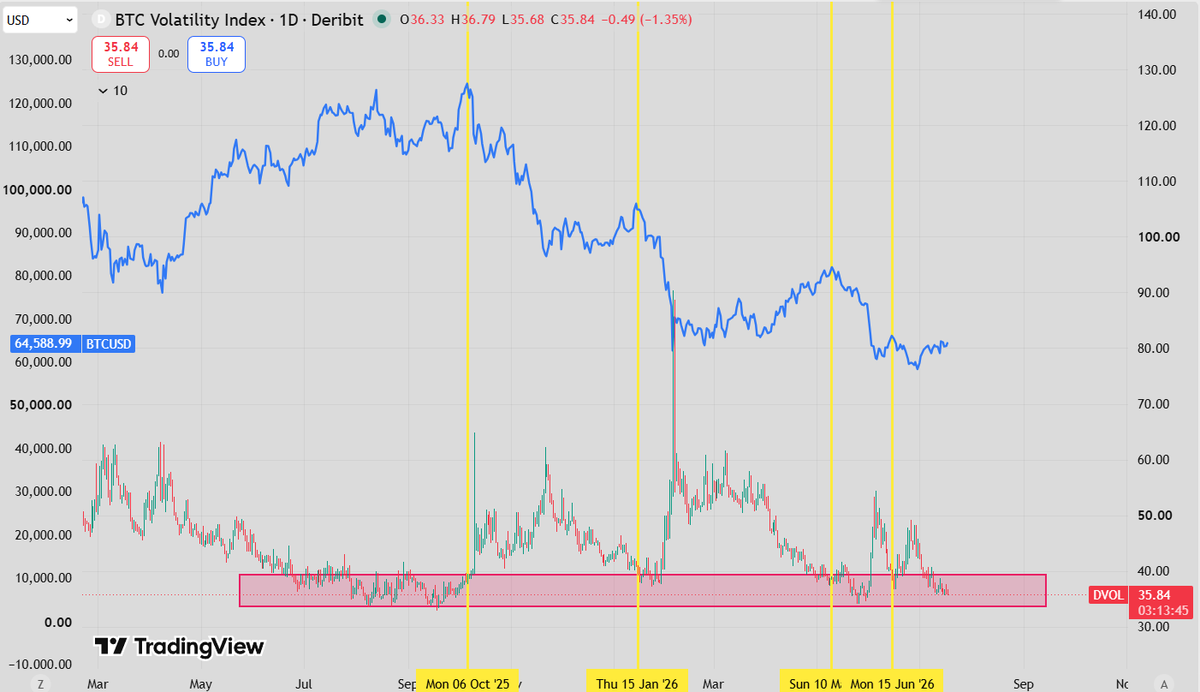Click the 140.00 label on the right axis
The height and width of the screenshot is (692, 1200).
click(x=1155, y=14)
